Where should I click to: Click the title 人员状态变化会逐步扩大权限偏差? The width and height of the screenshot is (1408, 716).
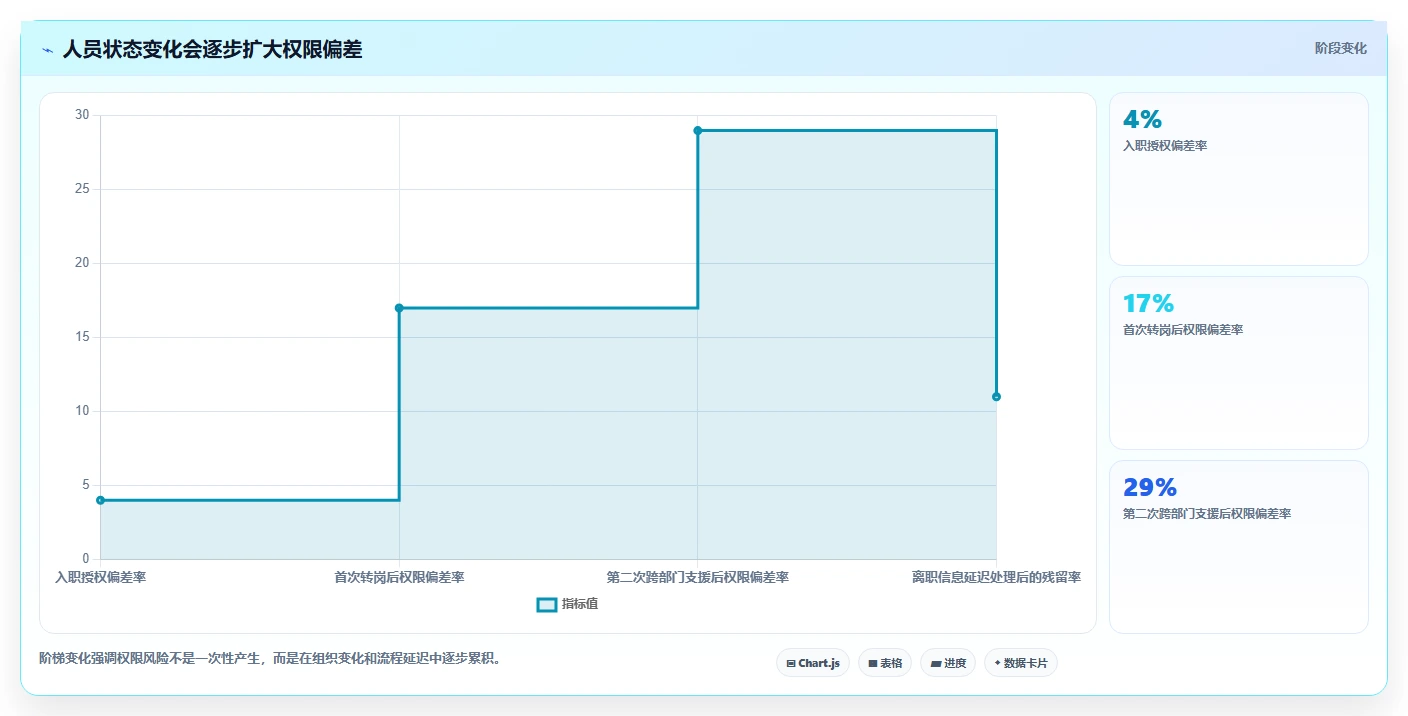tap(212, 50)
